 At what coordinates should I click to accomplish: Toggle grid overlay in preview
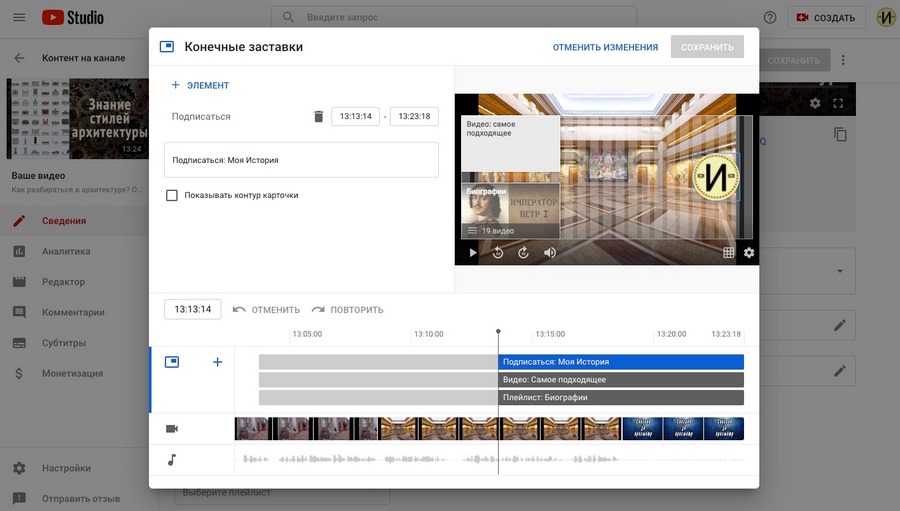tap(729, 253)
